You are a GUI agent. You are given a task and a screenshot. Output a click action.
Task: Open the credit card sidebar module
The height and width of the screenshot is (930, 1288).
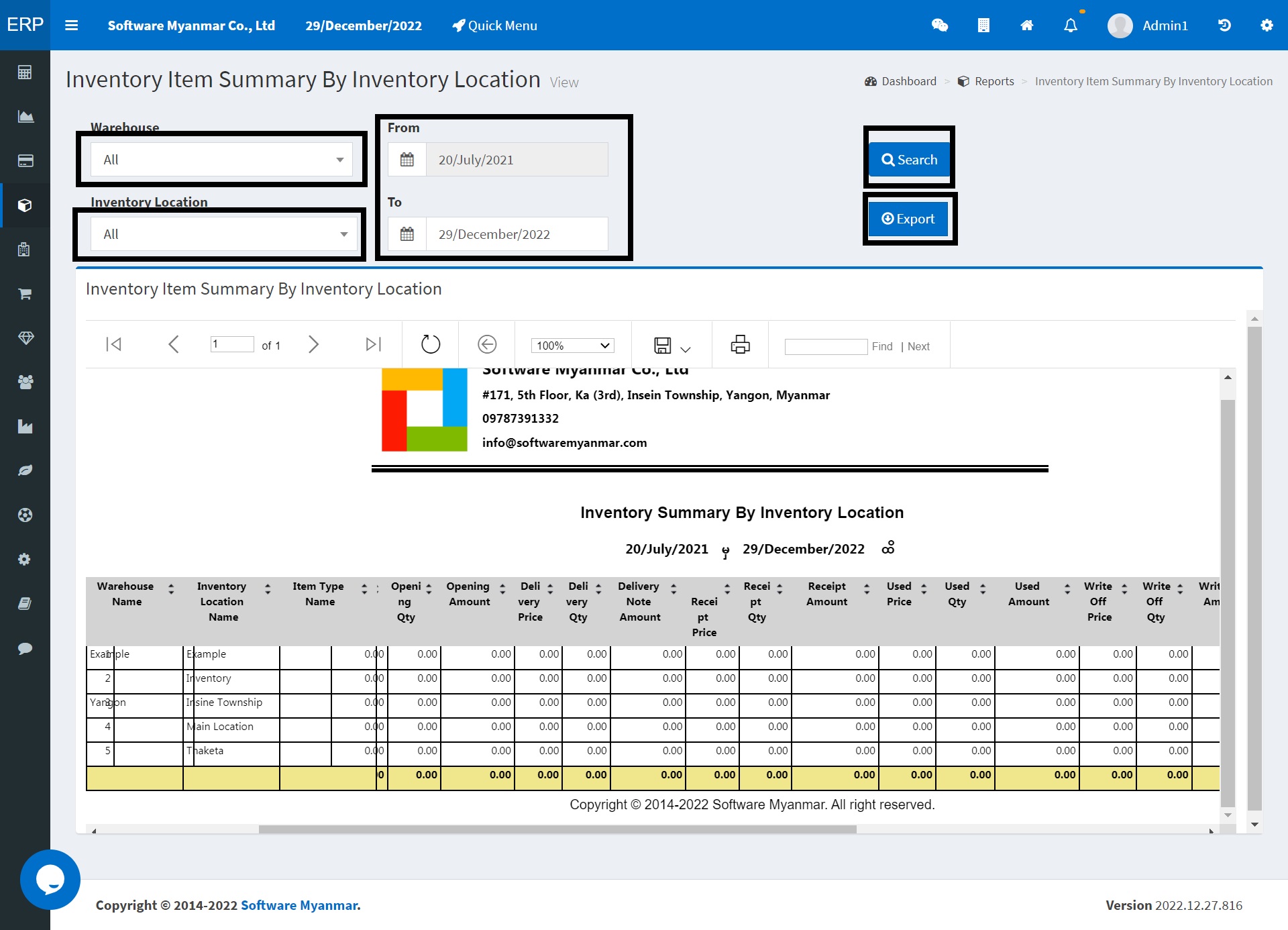click(25, 161)
